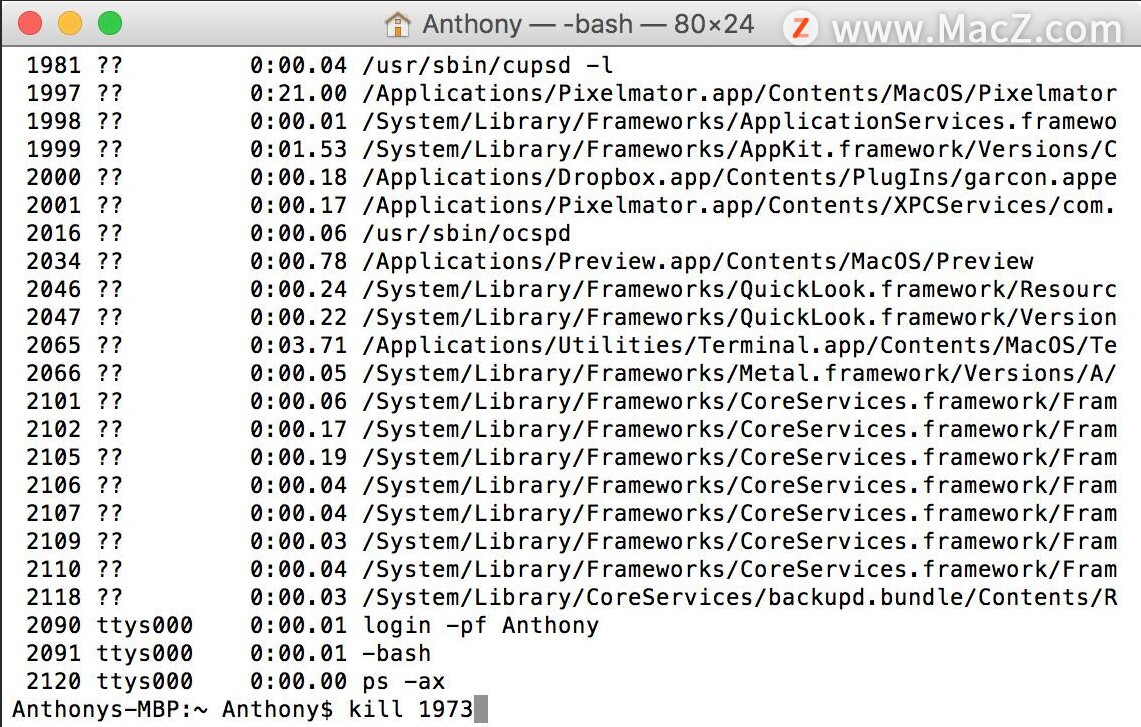Click the home folder icon in title bar

tap(397, 25)
